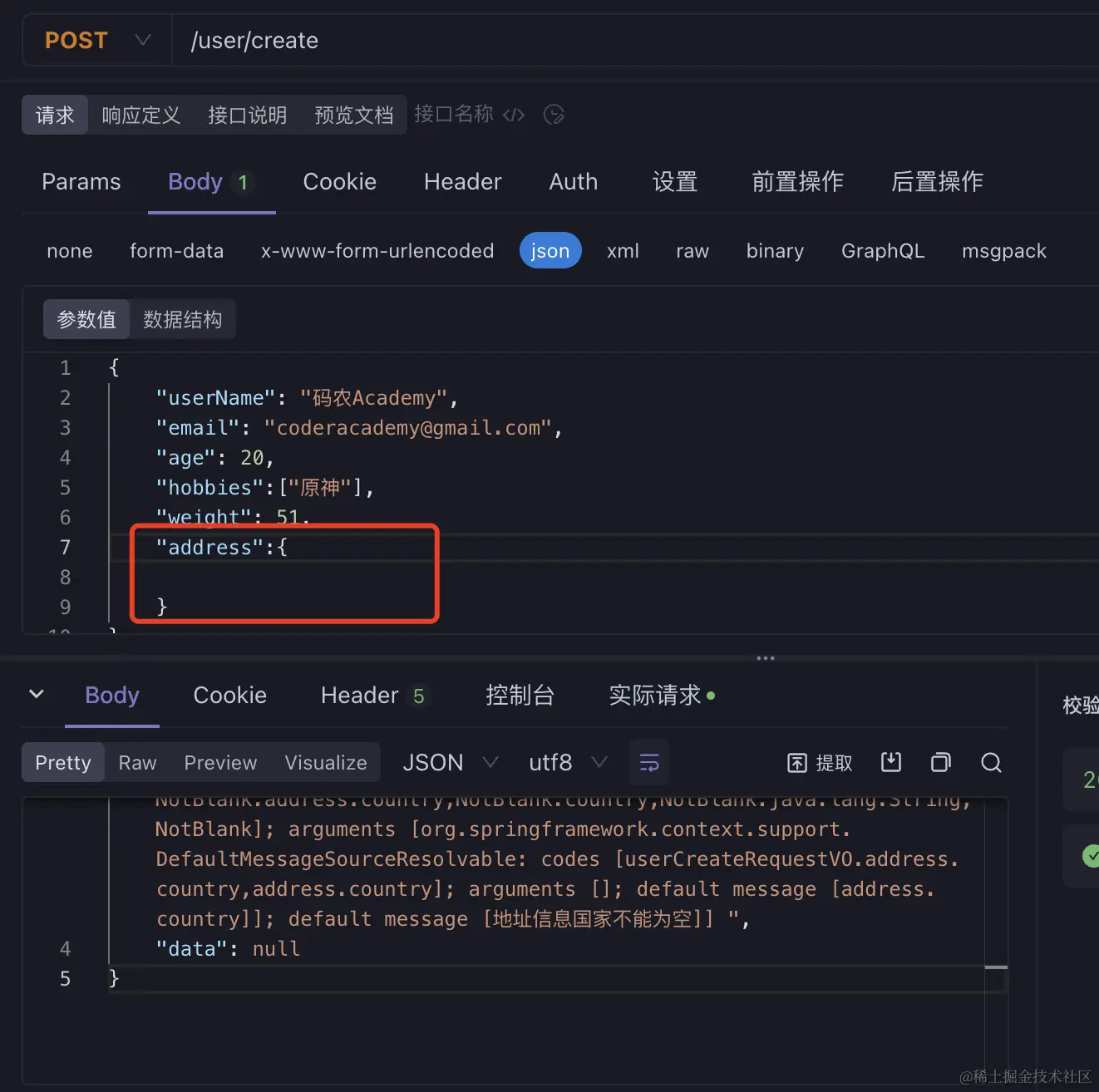Switch to the 实际请求 tab
The image size is (1099, 1092).
tap(655, 696)
